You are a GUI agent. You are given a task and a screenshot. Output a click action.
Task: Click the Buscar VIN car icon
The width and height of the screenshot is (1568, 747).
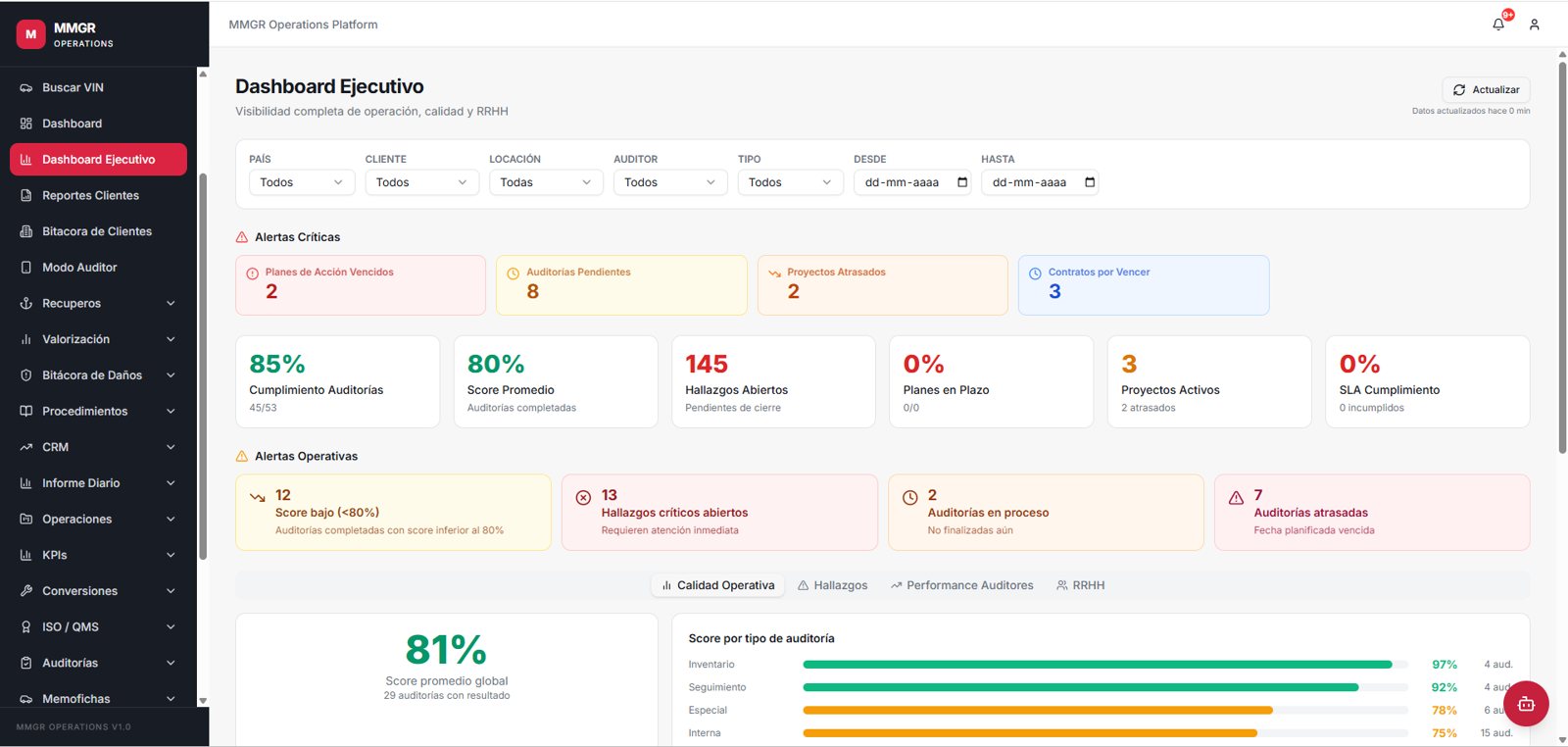pyautogui.click(x=26, y=88)
